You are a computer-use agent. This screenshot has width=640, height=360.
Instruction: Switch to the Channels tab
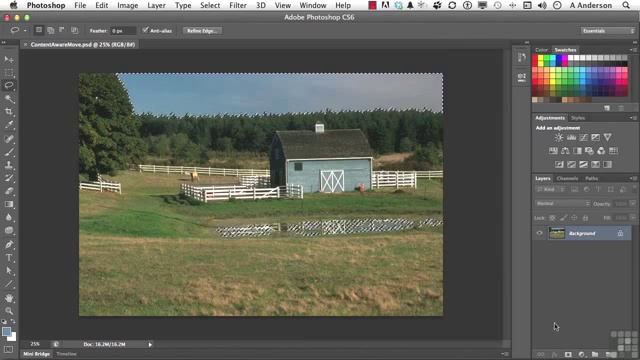(x=567, y=178)
